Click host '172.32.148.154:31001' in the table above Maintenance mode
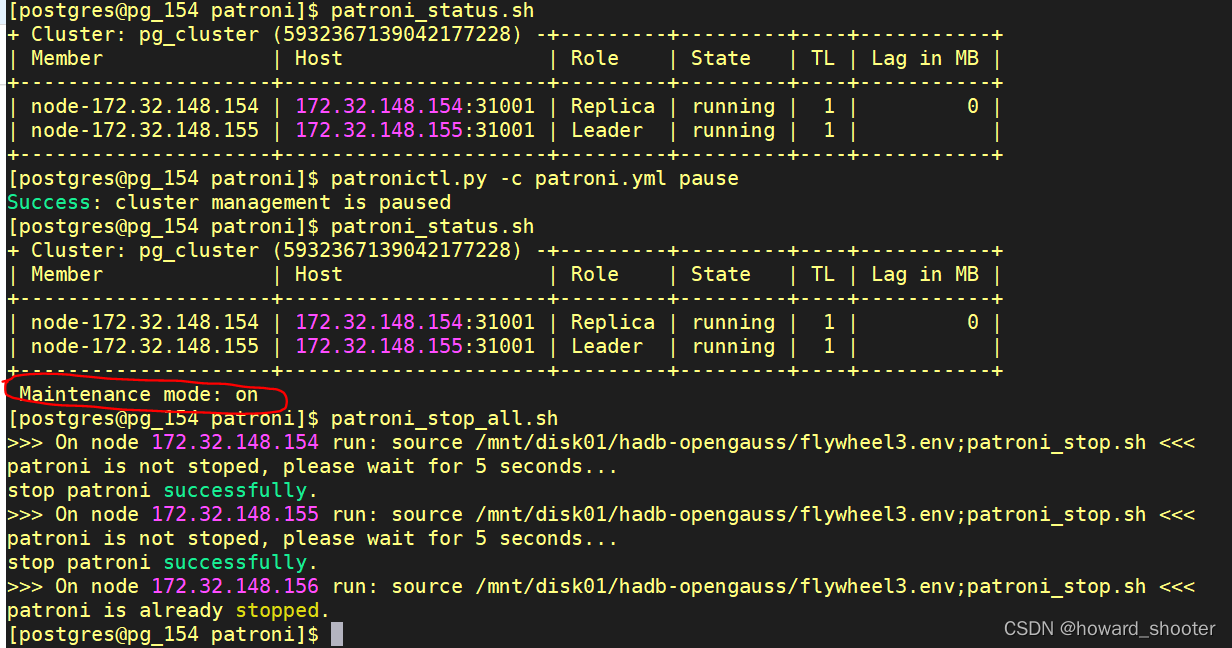Screen dimensions: 1232x648 click(x=415, y=323)
